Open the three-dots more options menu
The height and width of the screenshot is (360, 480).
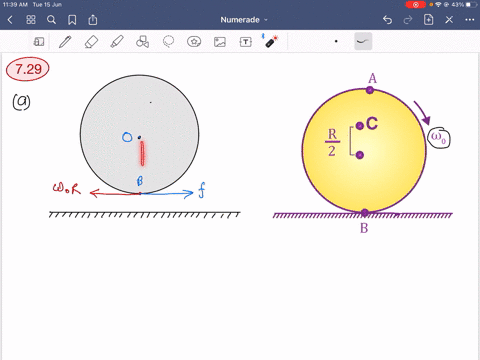pos(470,20)
